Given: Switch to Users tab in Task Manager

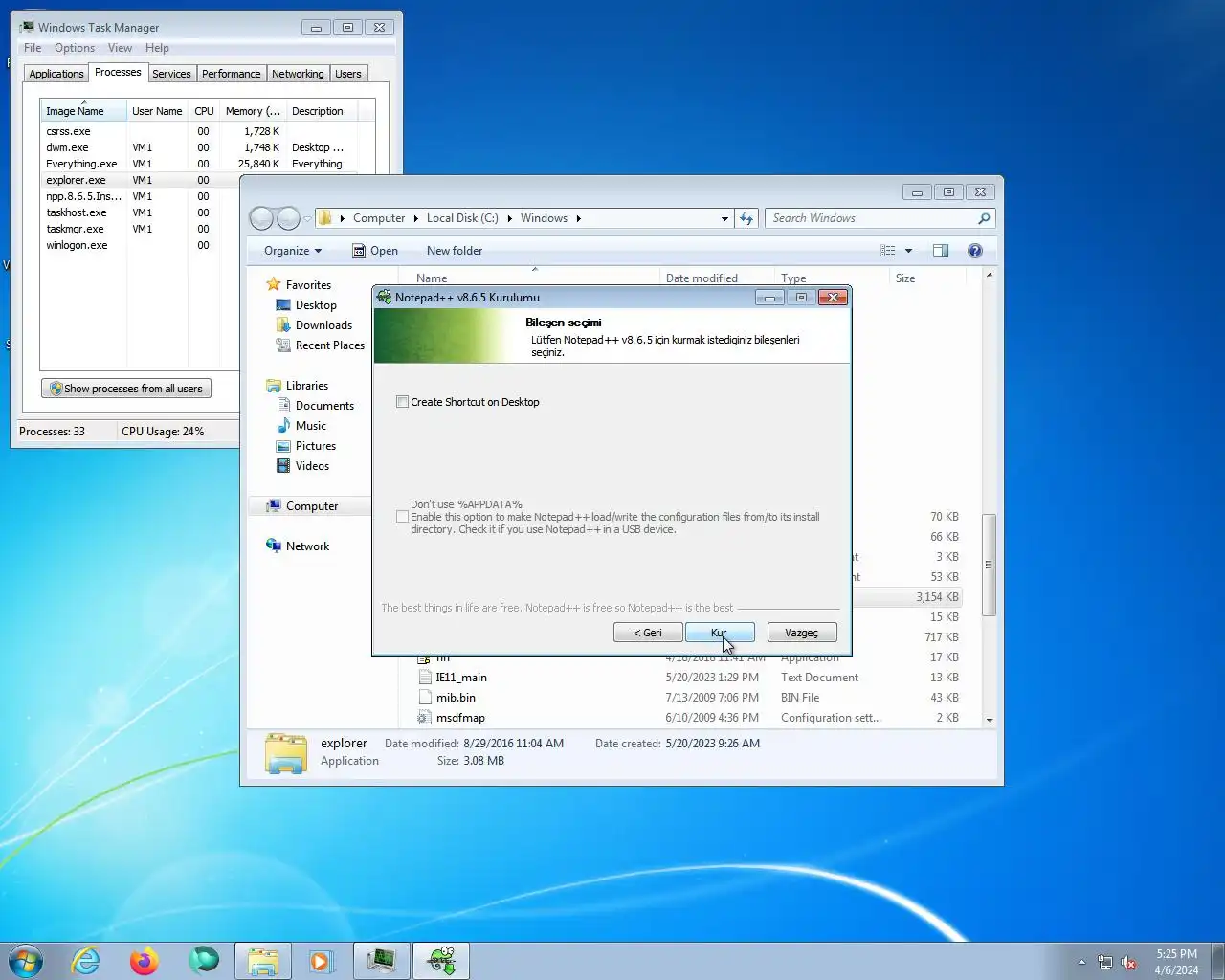Looking at the screenshot, I should (x=348, y=74).
